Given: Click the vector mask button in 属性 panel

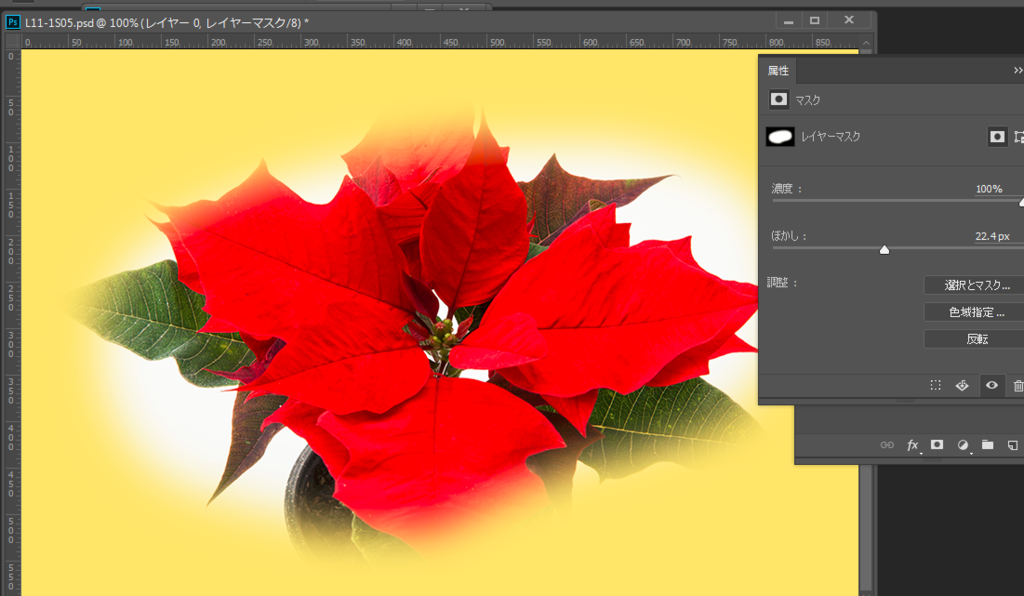Looking at the screenshot, I should pos(1019,136).
